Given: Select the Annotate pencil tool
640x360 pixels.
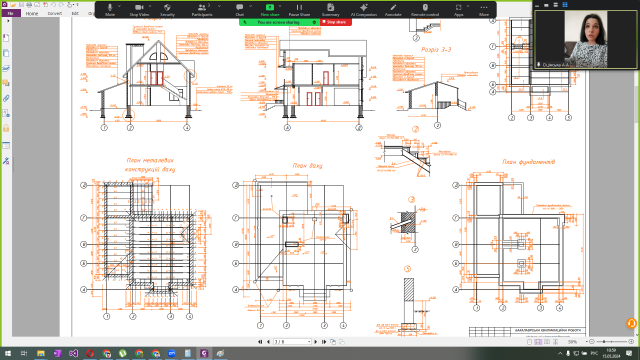Looking at the screenshot, I should pos(393,10).
